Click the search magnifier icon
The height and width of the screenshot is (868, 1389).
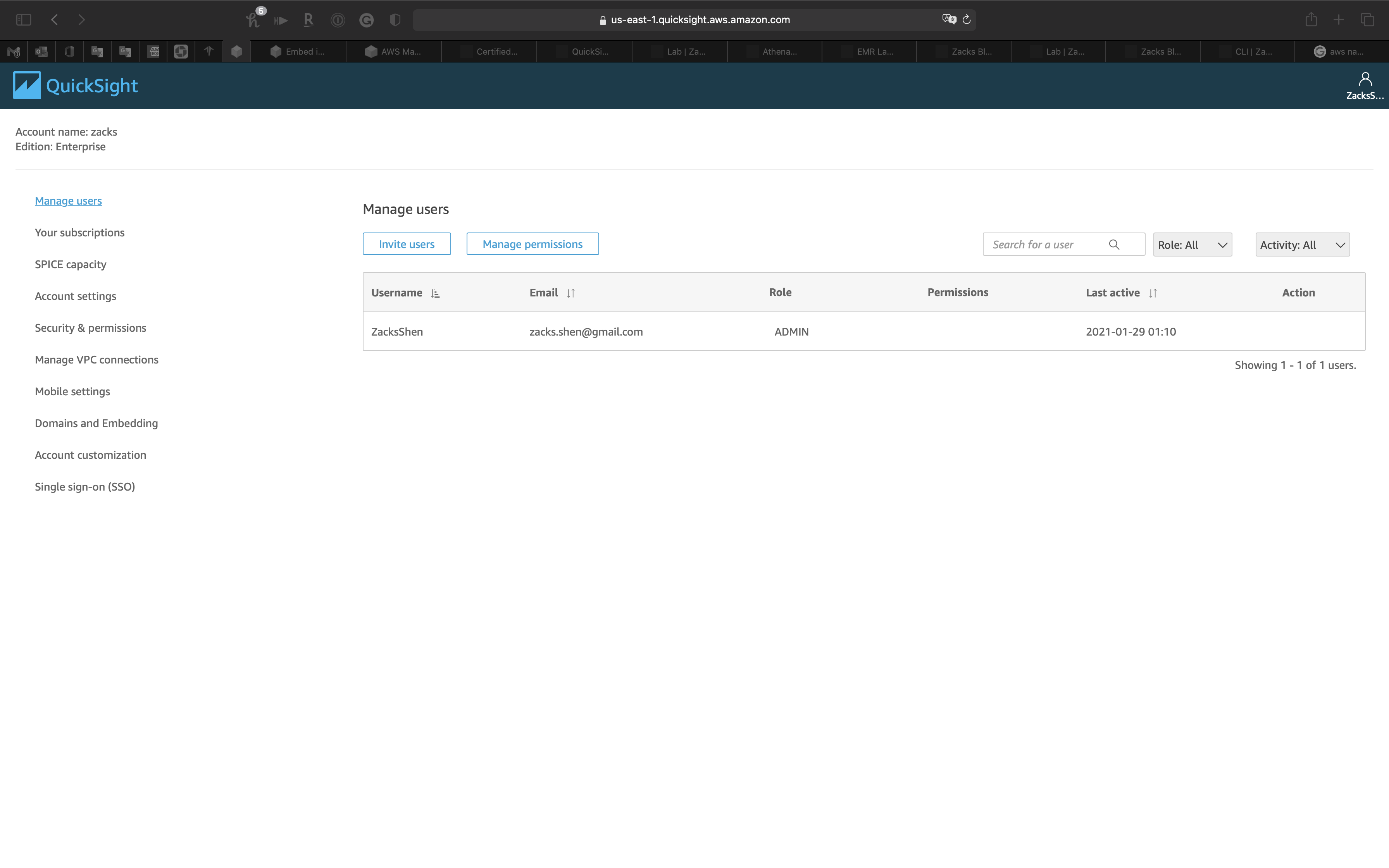[x=1113, y=245]
